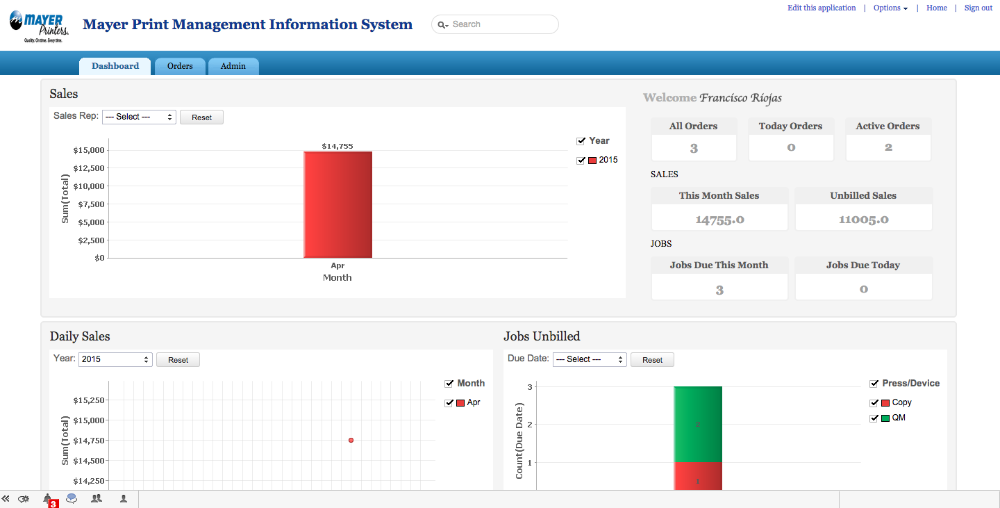The height and width of the screenshot is (508, 1000).
Task: Click the All Orders heading
Action: pos(693,126)
